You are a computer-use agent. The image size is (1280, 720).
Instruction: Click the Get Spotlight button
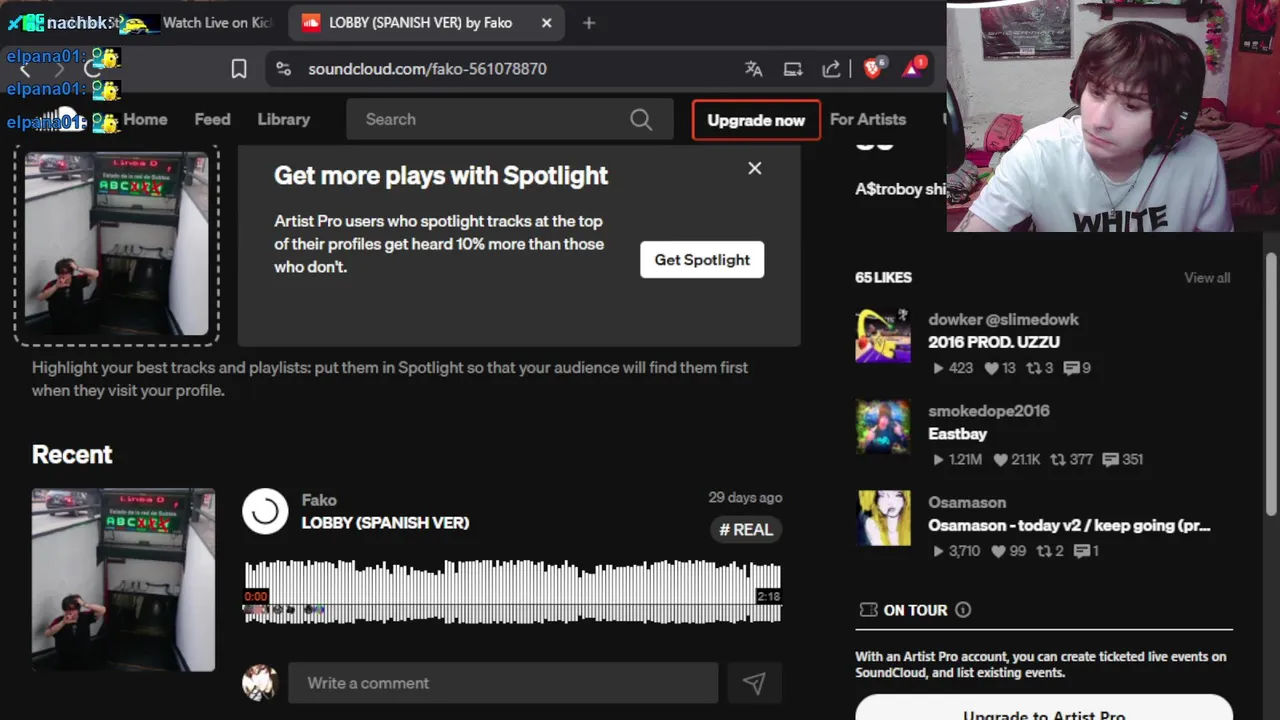[x=702, y=260]
